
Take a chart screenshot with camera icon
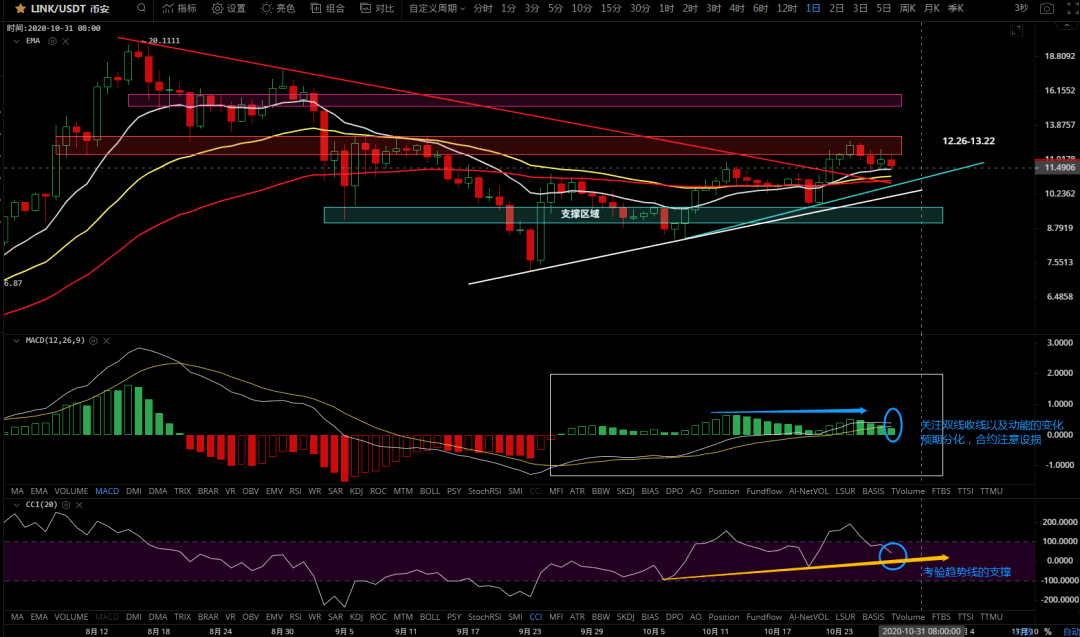pos(1046,8)
